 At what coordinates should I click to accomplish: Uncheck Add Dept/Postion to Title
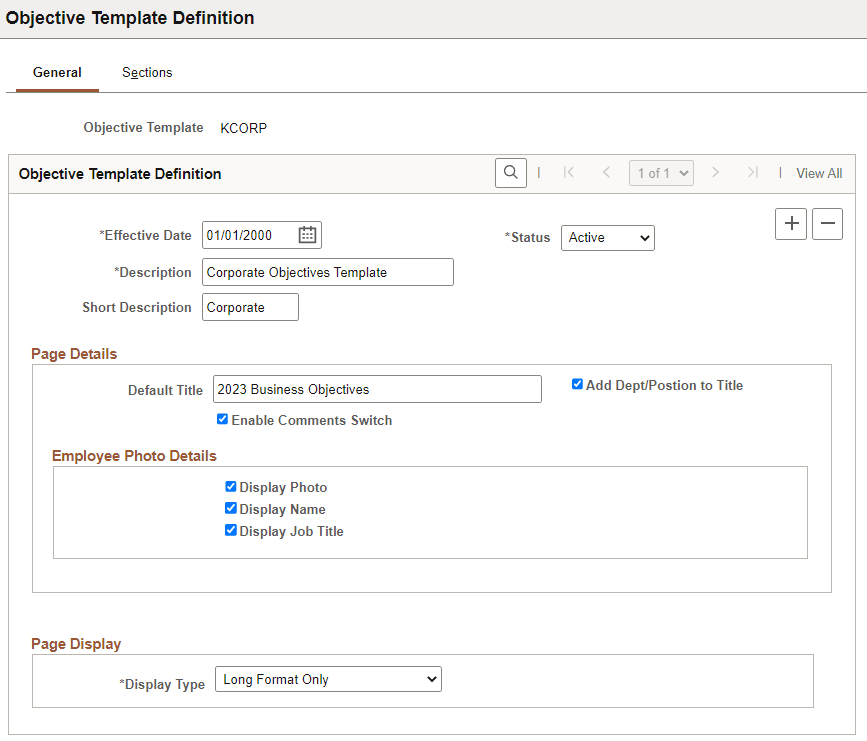pos(577,384)
